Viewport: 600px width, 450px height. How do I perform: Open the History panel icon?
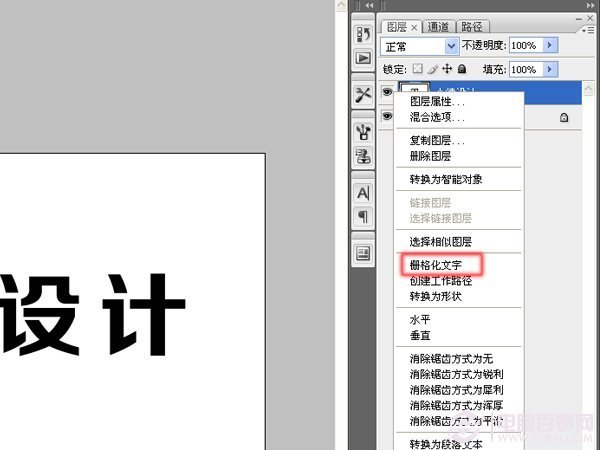[363, 35]
